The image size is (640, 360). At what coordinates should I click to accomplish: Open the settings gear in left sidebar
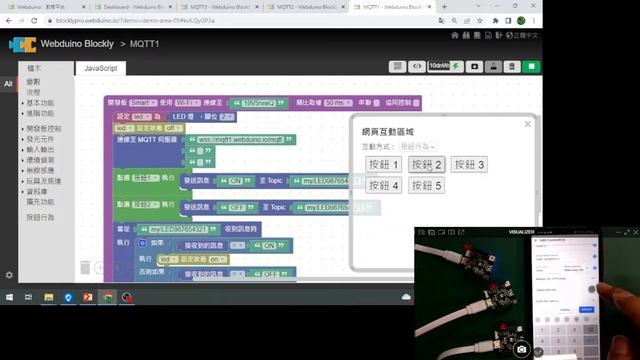[9, 275]
